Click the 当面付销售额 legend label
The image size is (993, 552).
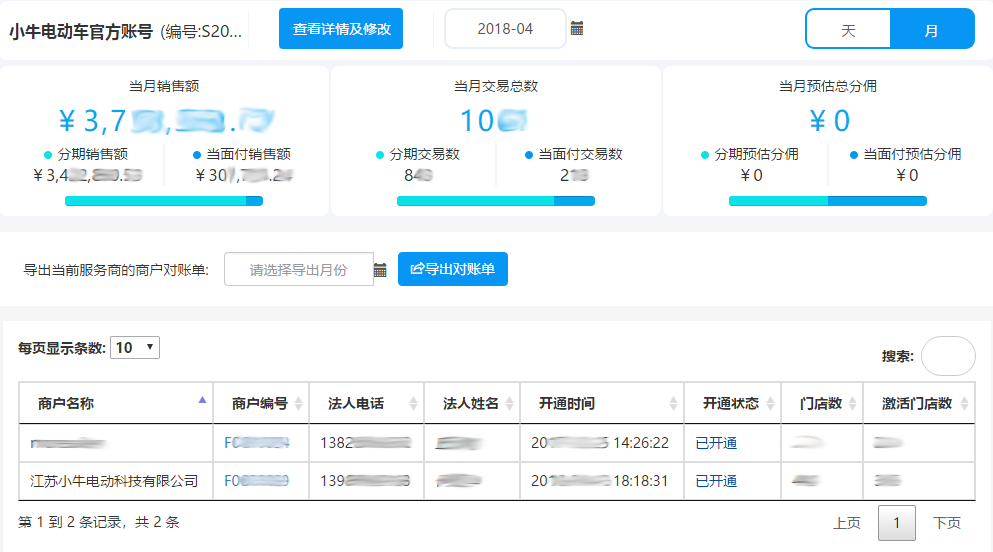pos(242,154)
